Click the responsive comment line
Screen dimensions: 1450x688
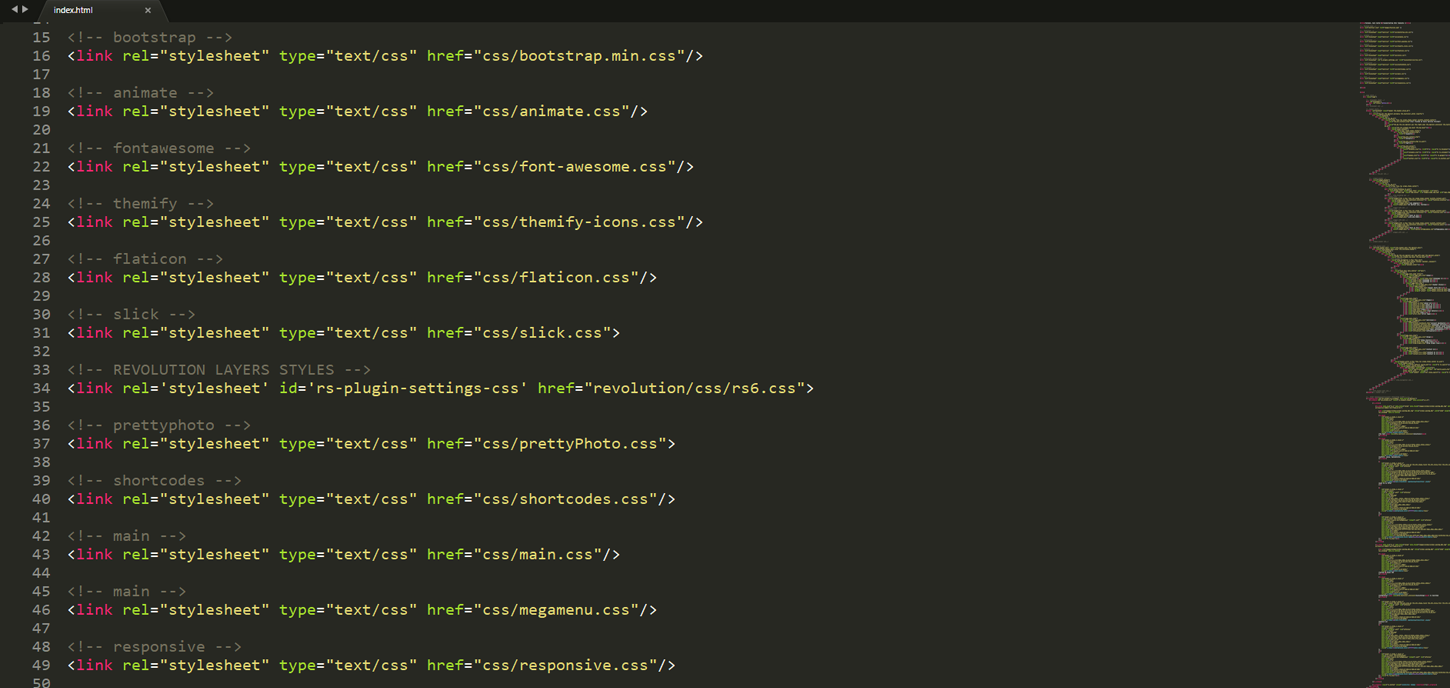(x=155, y=647)
